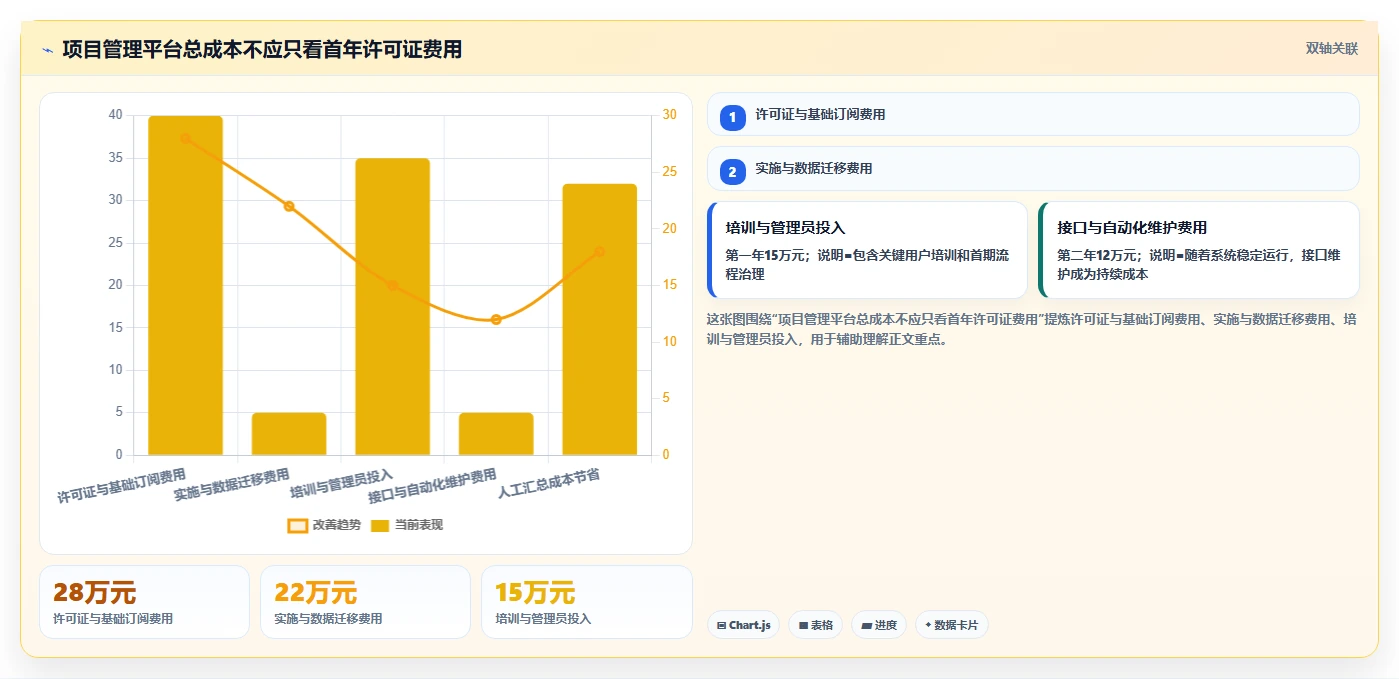
Task: Click the trend line point above 实施与数据迁移费用
Action: click(x=289, y=206)
